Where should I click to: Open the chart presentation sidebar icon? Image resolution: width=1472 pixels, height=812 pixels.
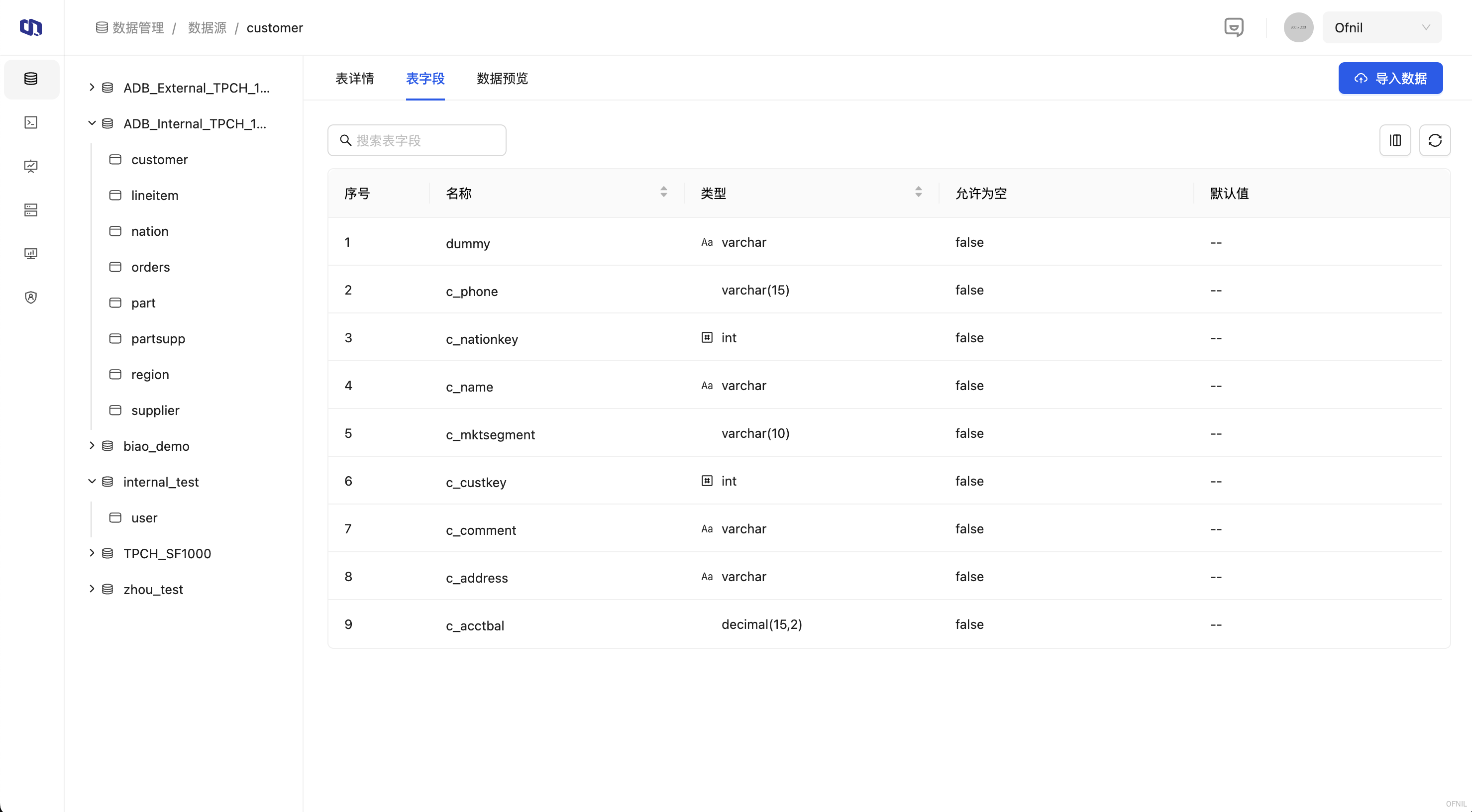(x=31, y=166)
